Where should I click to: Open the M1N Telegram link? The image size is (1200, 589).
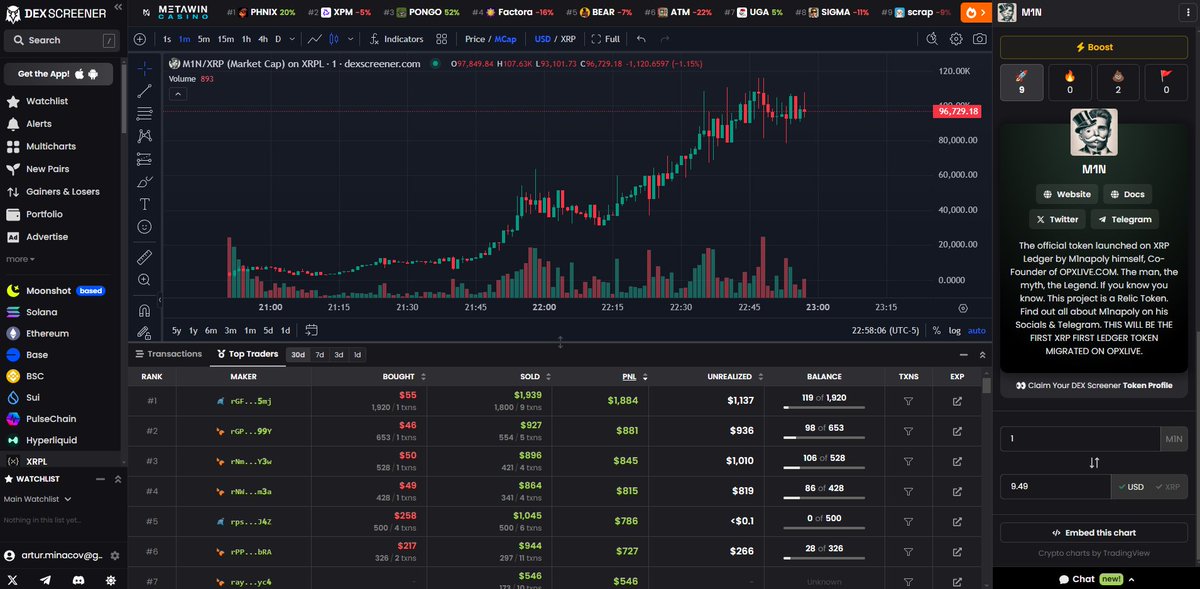coord(1126,219)
